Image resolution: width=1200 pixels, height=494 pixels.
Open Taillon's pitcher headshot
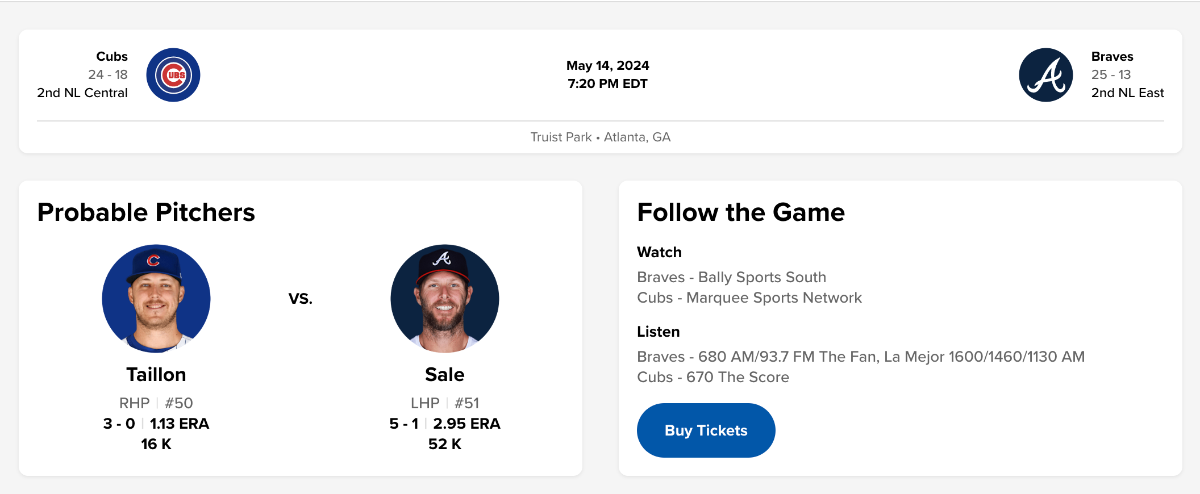click(x=156, y=298)
